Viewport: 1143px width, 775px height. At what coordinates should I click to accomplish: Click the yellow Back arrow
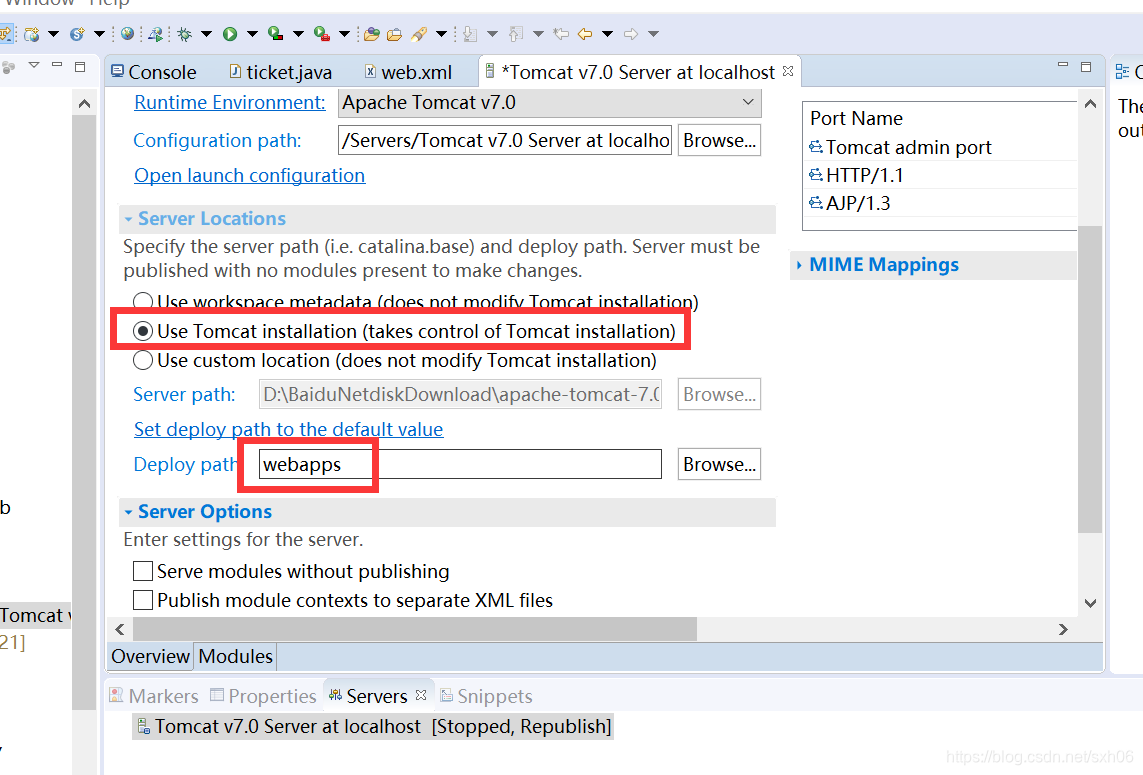click(x=585, y=34)
